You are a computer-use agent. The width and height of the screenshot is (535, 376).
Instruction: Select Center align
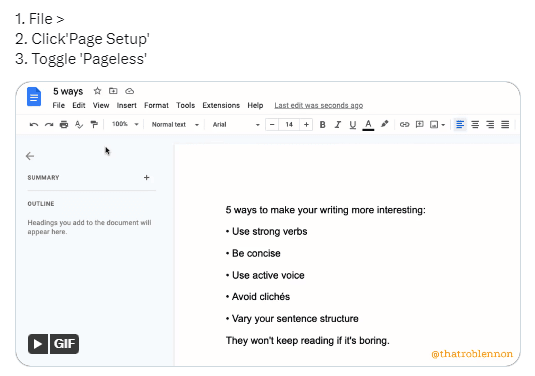click(475, 125)
